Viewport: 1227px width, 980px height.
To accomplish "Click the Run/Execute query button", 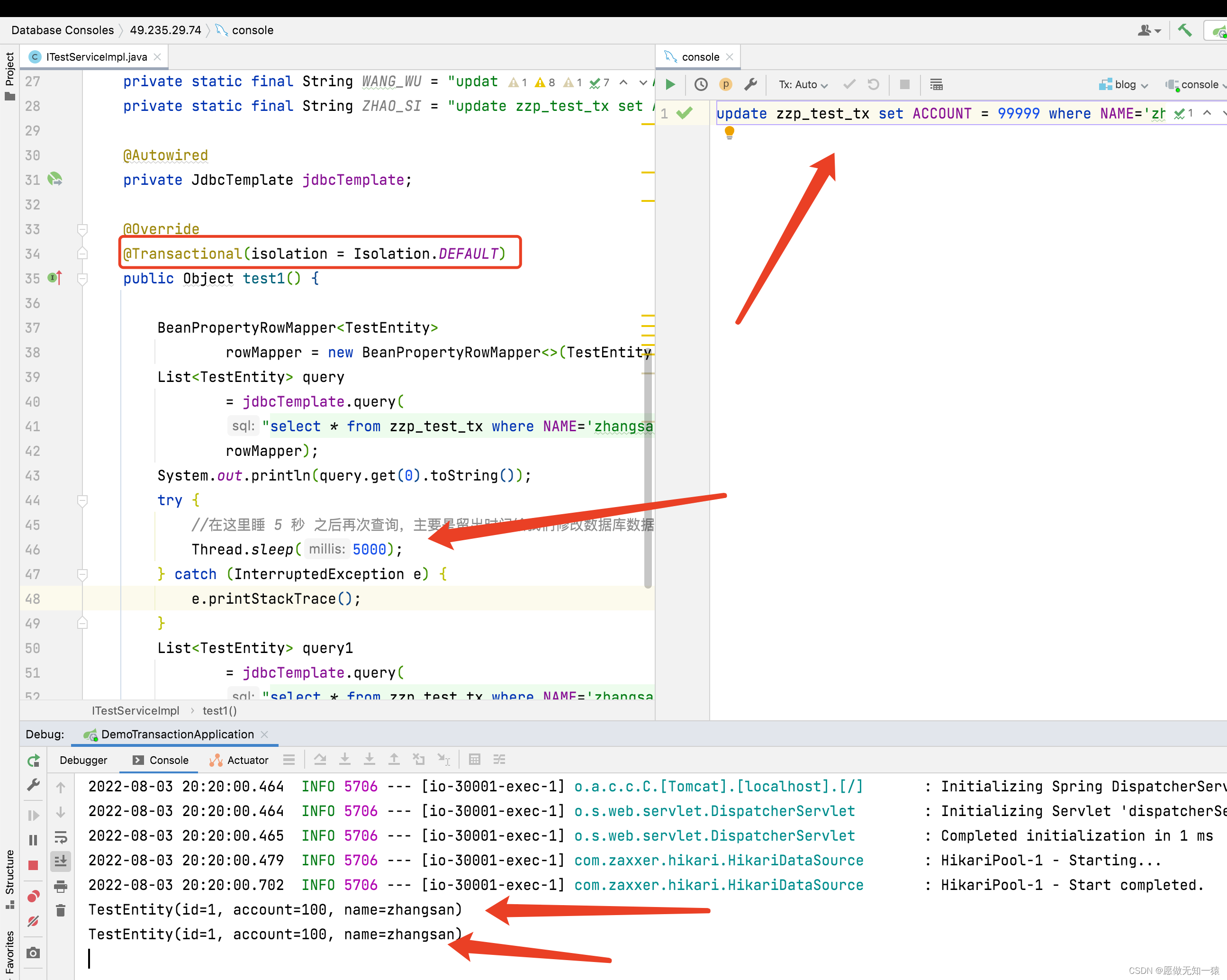I will [x=669, y=84].
